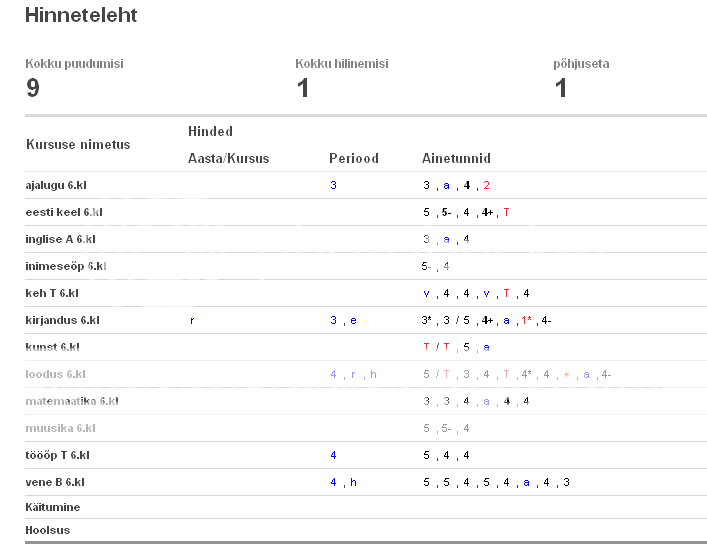Open eesti keel 6.kl course
707x545 pixels.
(64, 212)
